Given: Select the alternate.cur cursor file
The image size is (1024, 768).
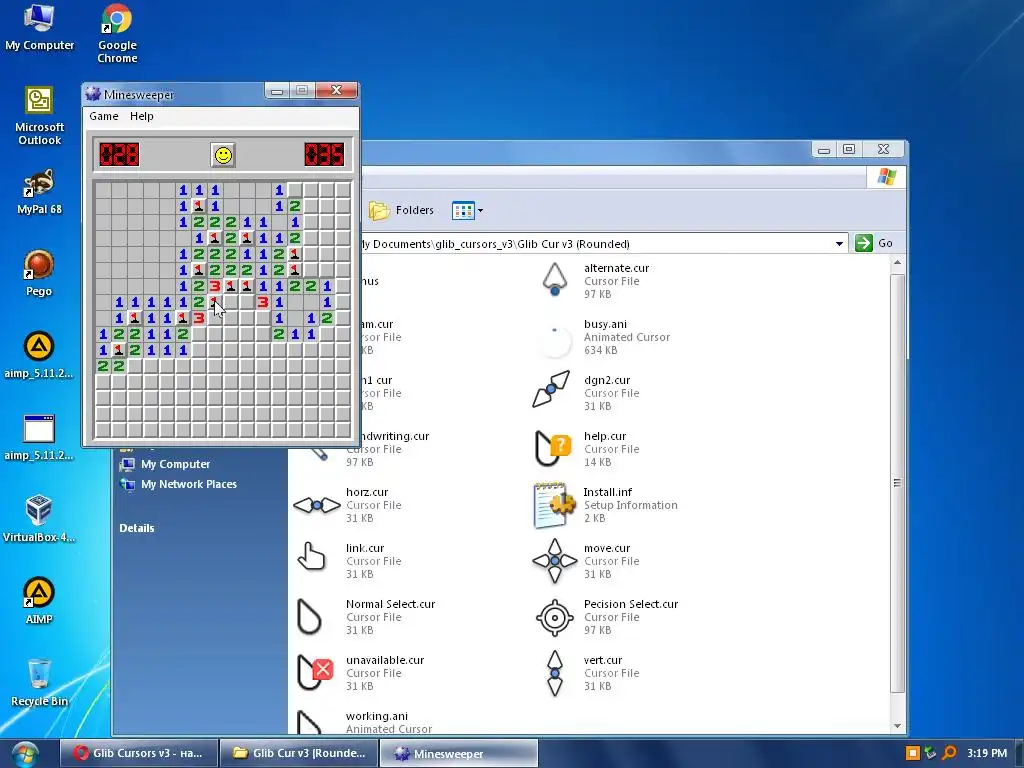Looking at the screenshot, I should click(596, 281).
